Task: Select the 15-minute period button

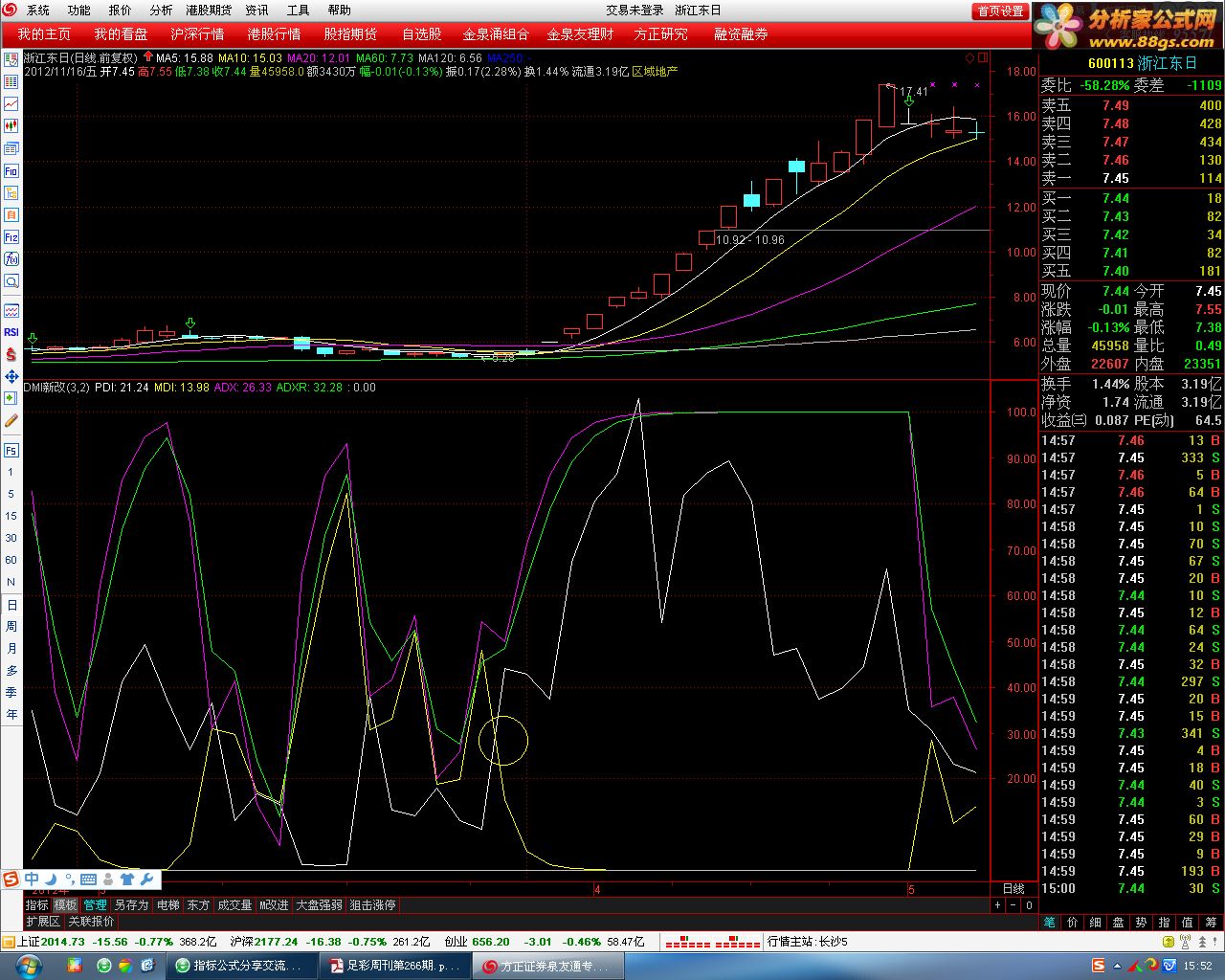Action: point(11,516)
